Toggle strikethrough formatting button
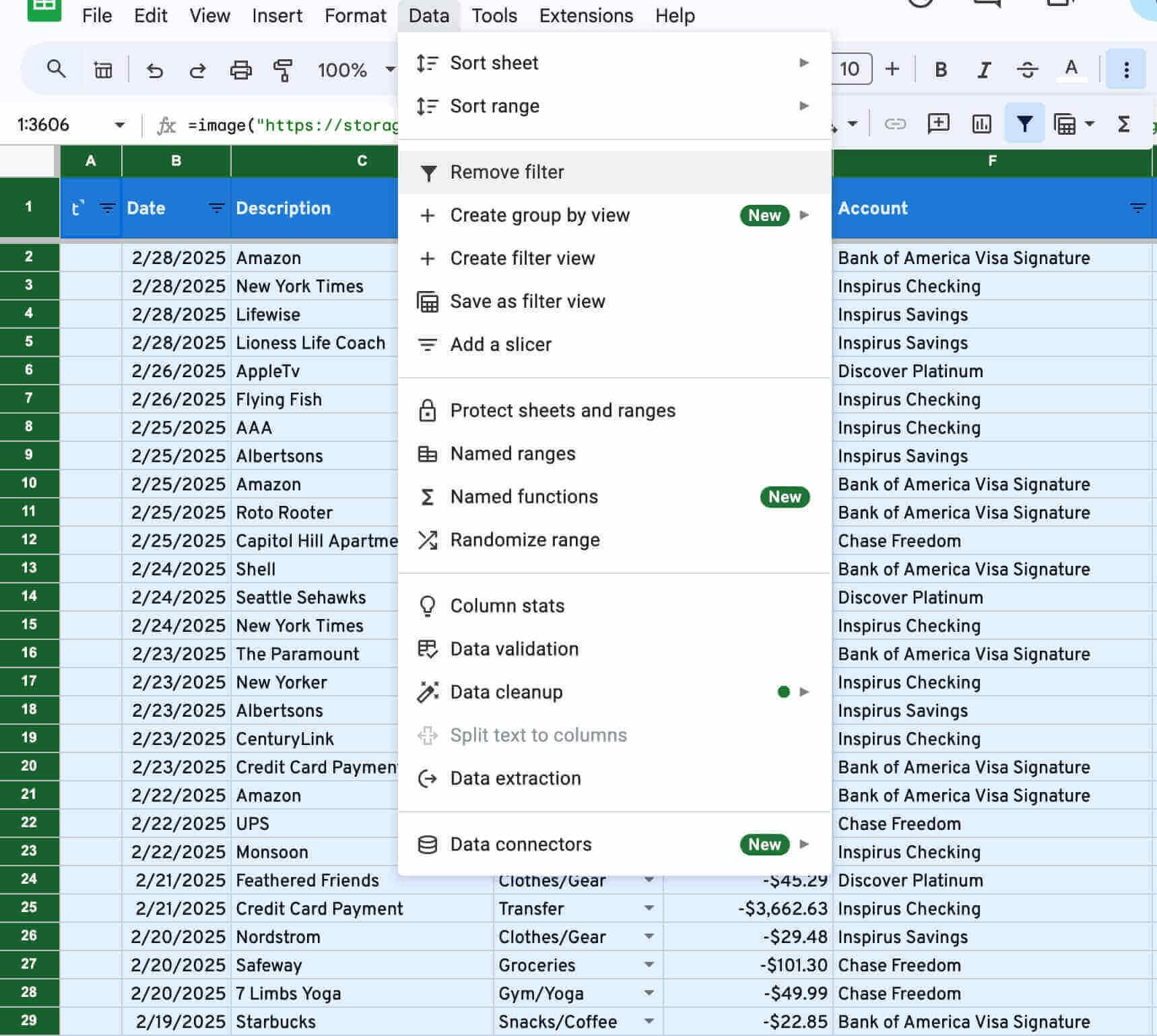This screenshot has height=1036, width=1157. [1027, 69]
